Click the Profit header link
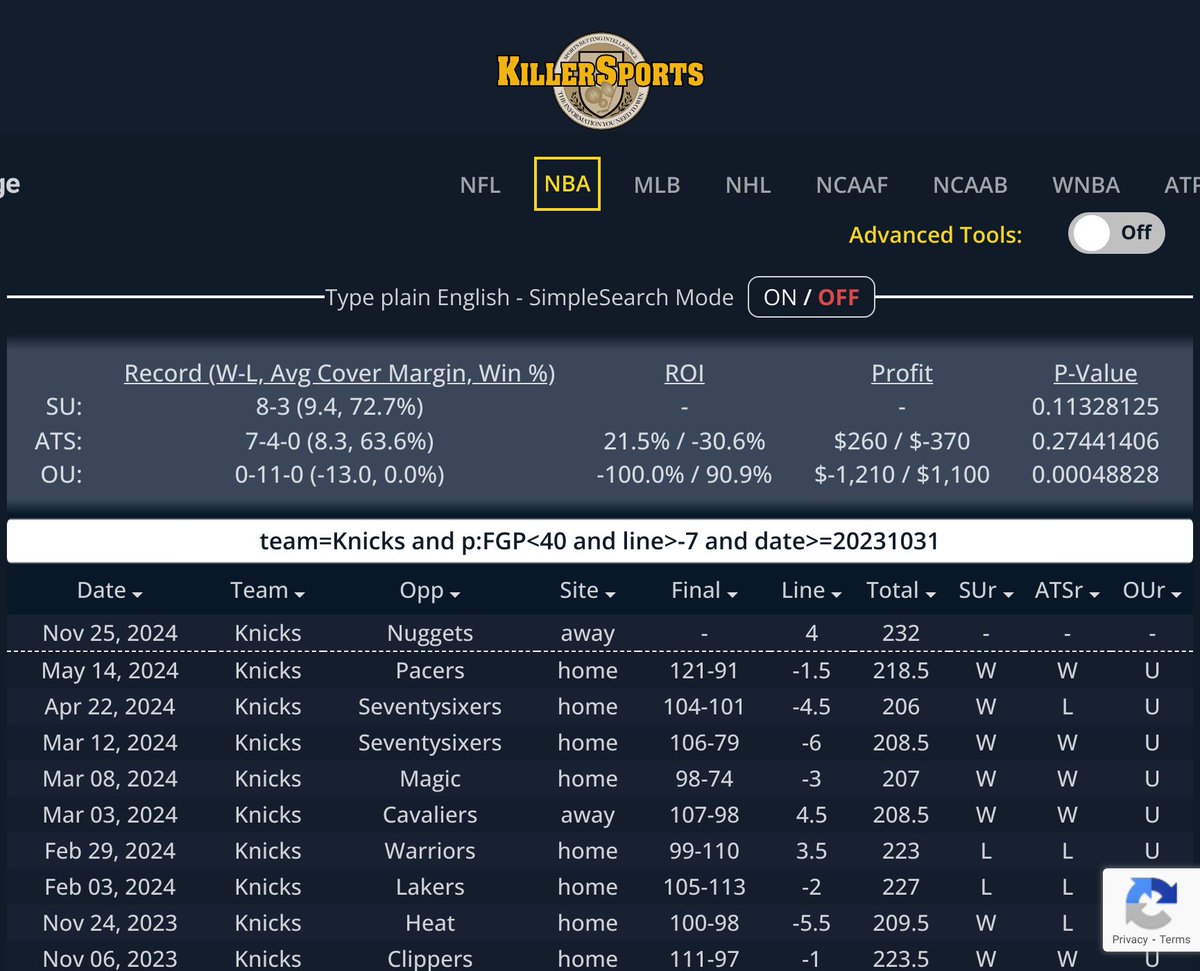This screenshot has width=1200, height=971. click(x=902, y=373)
